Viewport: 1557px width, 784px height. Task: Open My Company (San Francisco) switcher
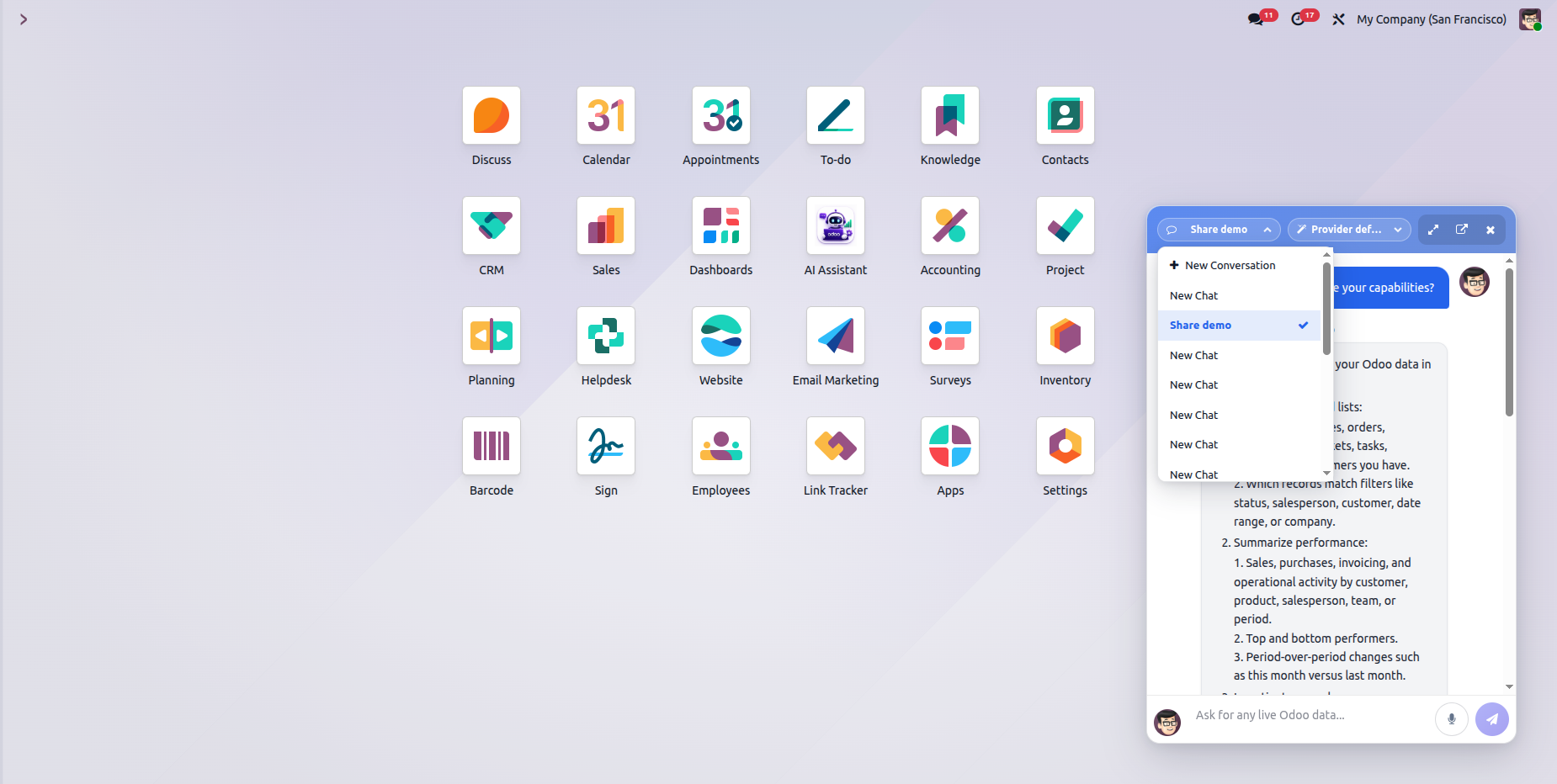(1432, 19)
